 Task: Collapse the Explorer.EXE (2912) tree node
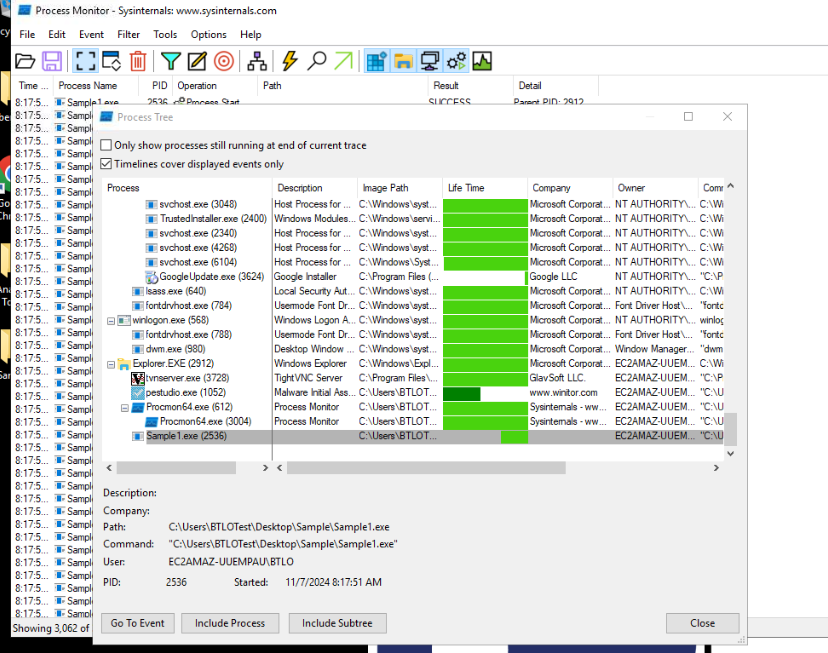click(111, 364)
